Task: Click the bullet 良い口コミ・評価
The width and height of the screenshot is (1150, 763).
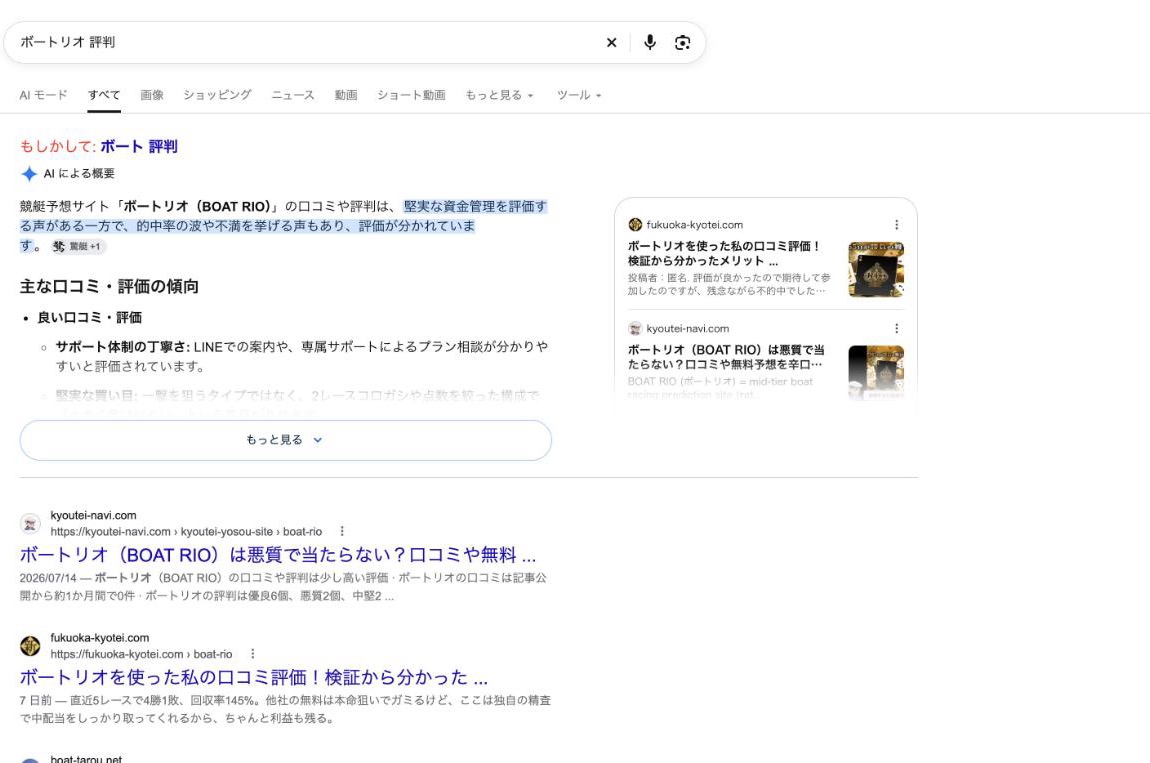Action: click(89, 318)
